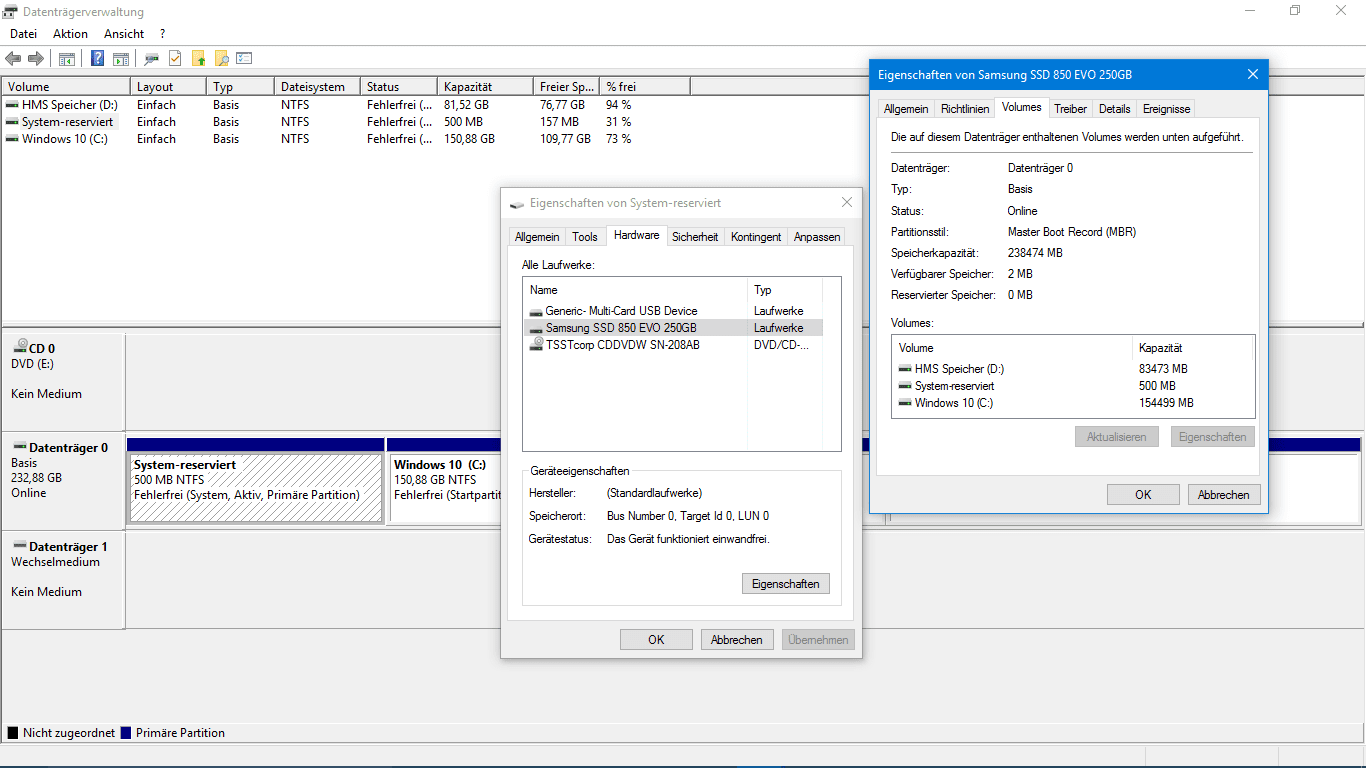Click DVD icon next to TSSTcorp CDDVDW
This screenshot has height=768, width=1366.
[x=537, y=344]
